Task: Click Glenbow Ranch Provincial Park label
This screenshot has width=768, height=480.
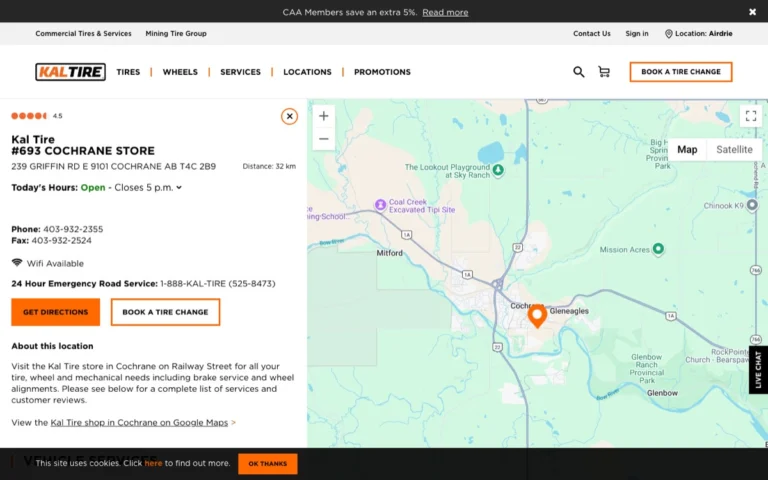Action: (647, 369)
